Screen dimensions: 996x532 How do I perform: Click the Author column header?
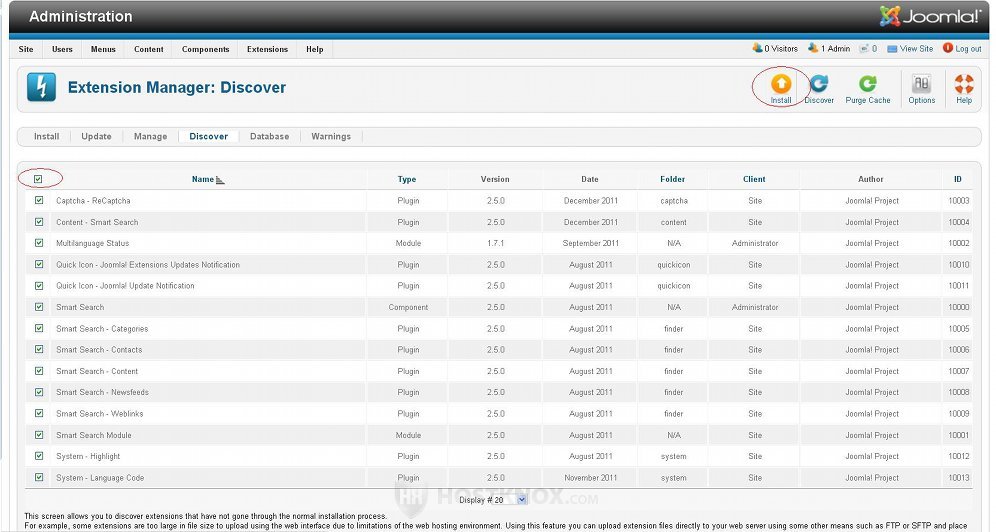871,179
